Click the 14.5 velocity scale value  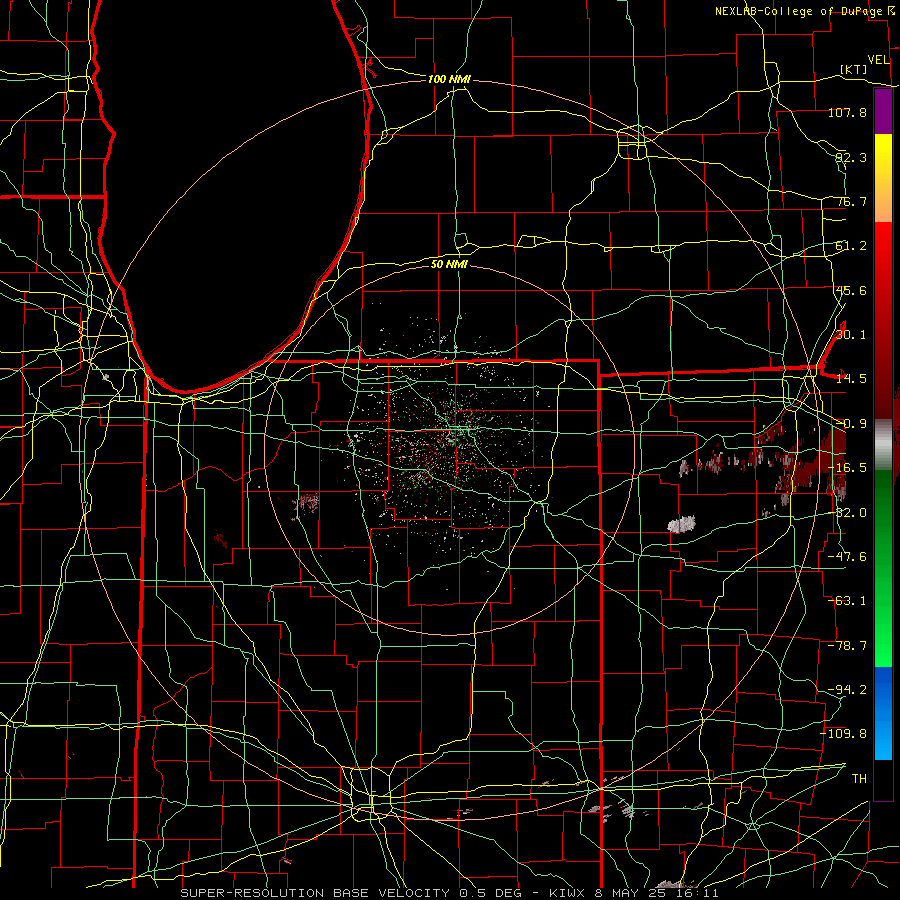click(851, 379)
